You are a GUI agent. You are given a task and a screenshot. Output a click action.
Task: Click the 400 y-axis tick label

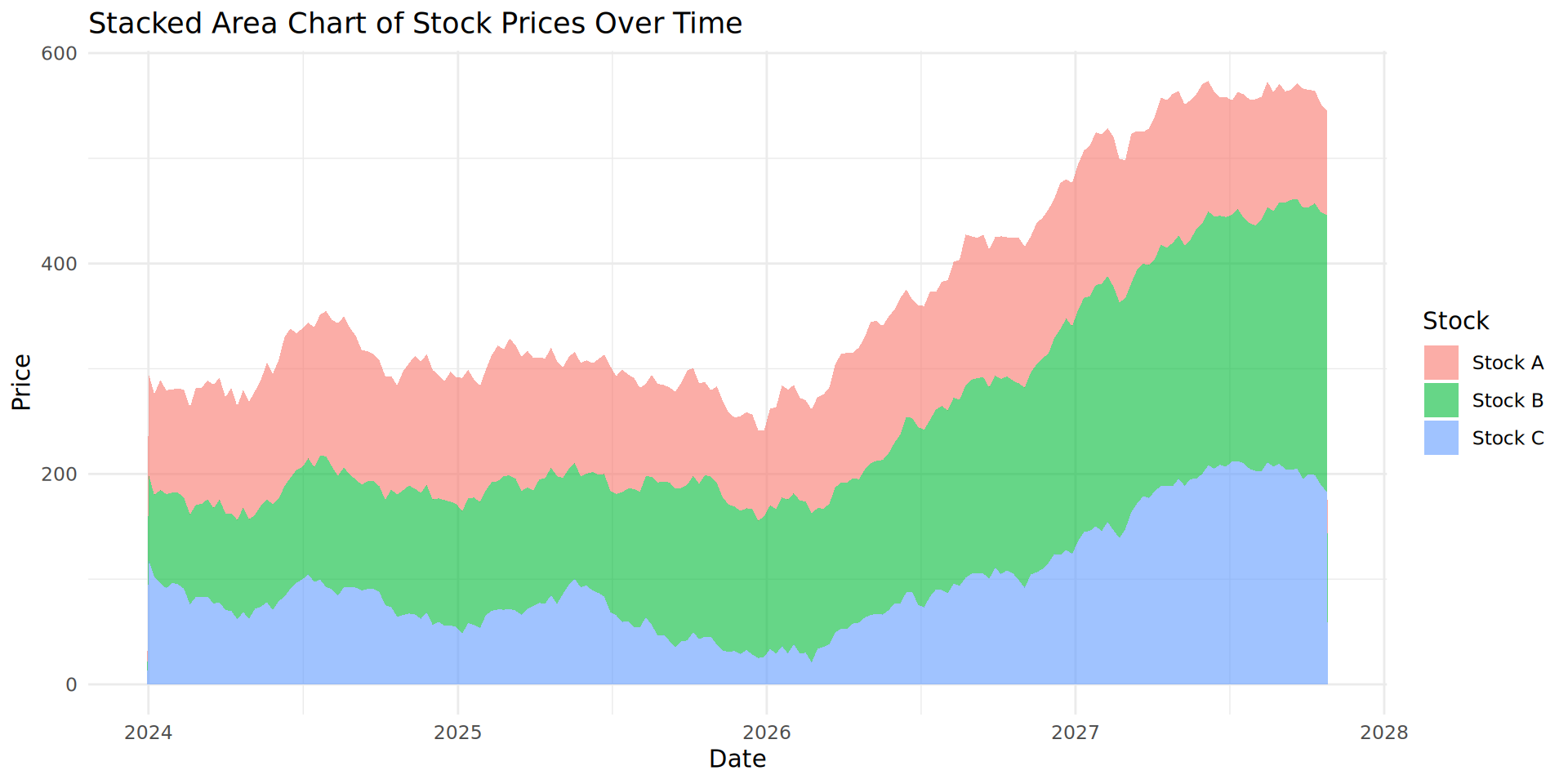(x=59, y=264)
